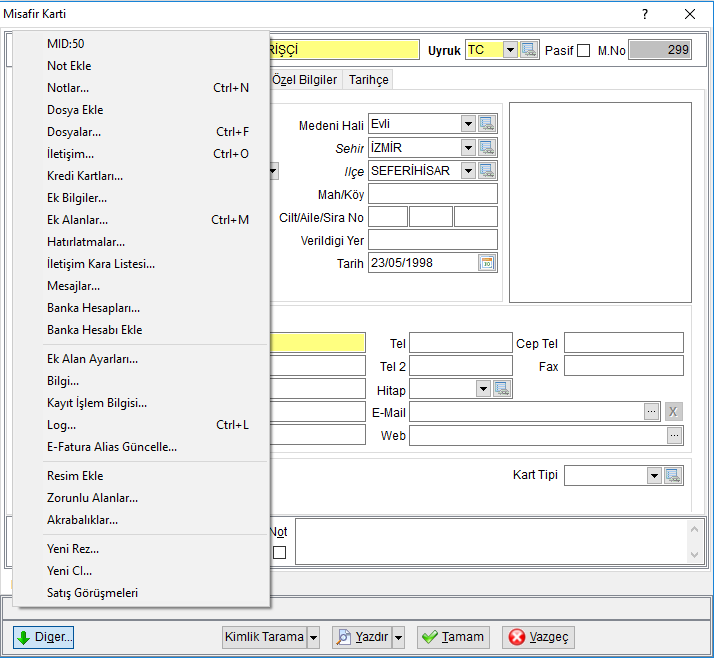Cancel with Vazgeç button
Screen dimensions: 714x658
pyautogui.click(x=538, y=637)
